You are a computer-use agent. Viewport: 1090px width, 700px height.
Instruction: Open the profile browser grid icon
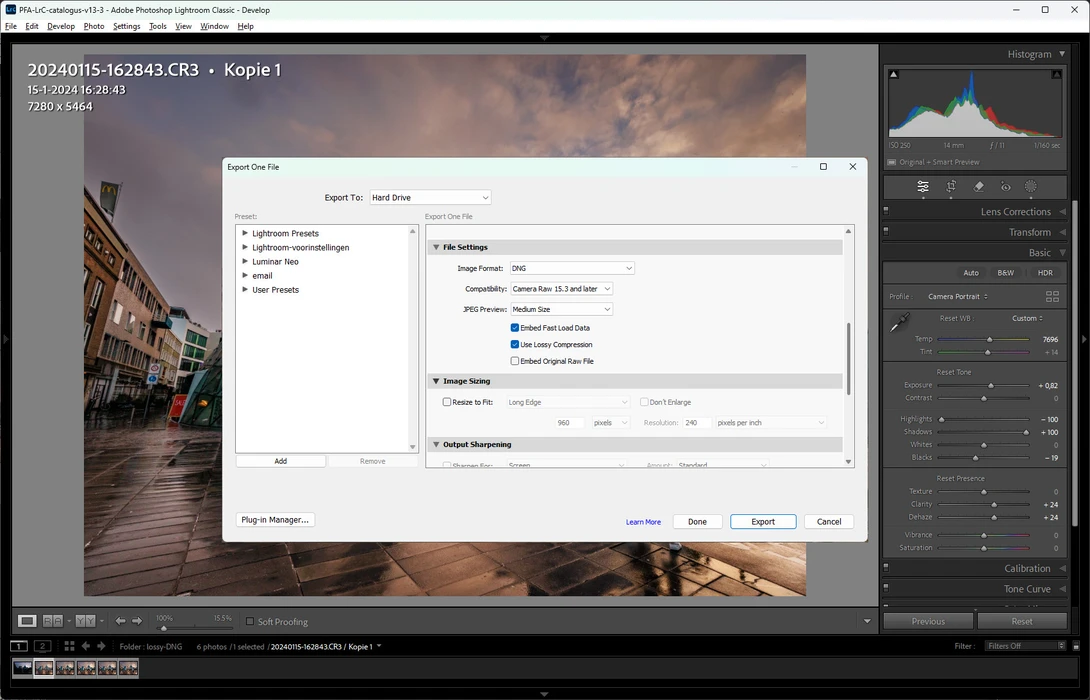pyautogui.click(x=1052, y=296)
